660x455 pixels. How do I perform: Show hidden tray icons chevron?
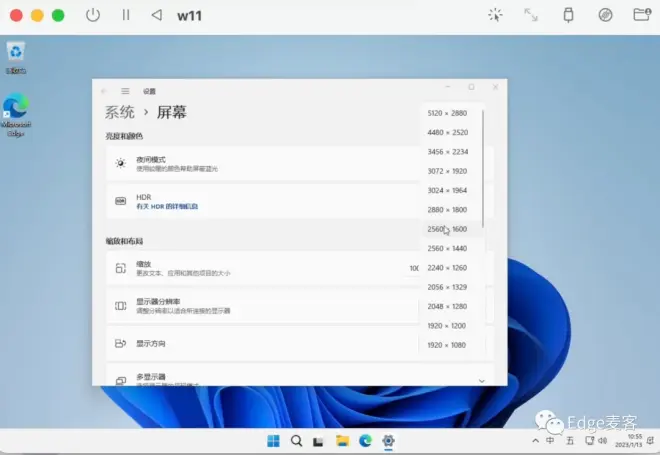[535, 441]
